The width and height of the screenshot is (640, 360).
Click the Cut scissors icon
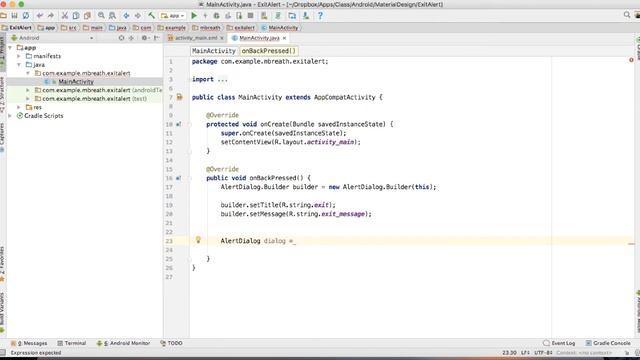pos(64,16)
